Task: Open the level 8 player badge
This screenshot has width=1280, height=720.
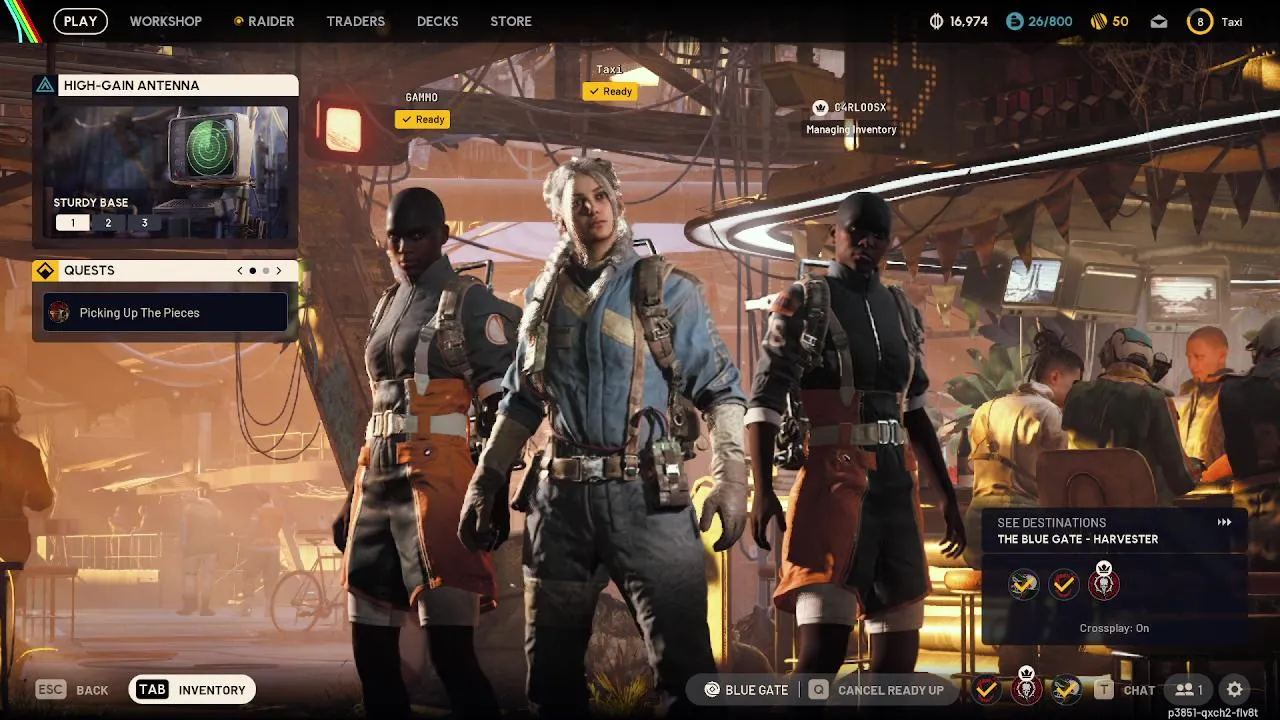Action: (x=1200, y=21)
